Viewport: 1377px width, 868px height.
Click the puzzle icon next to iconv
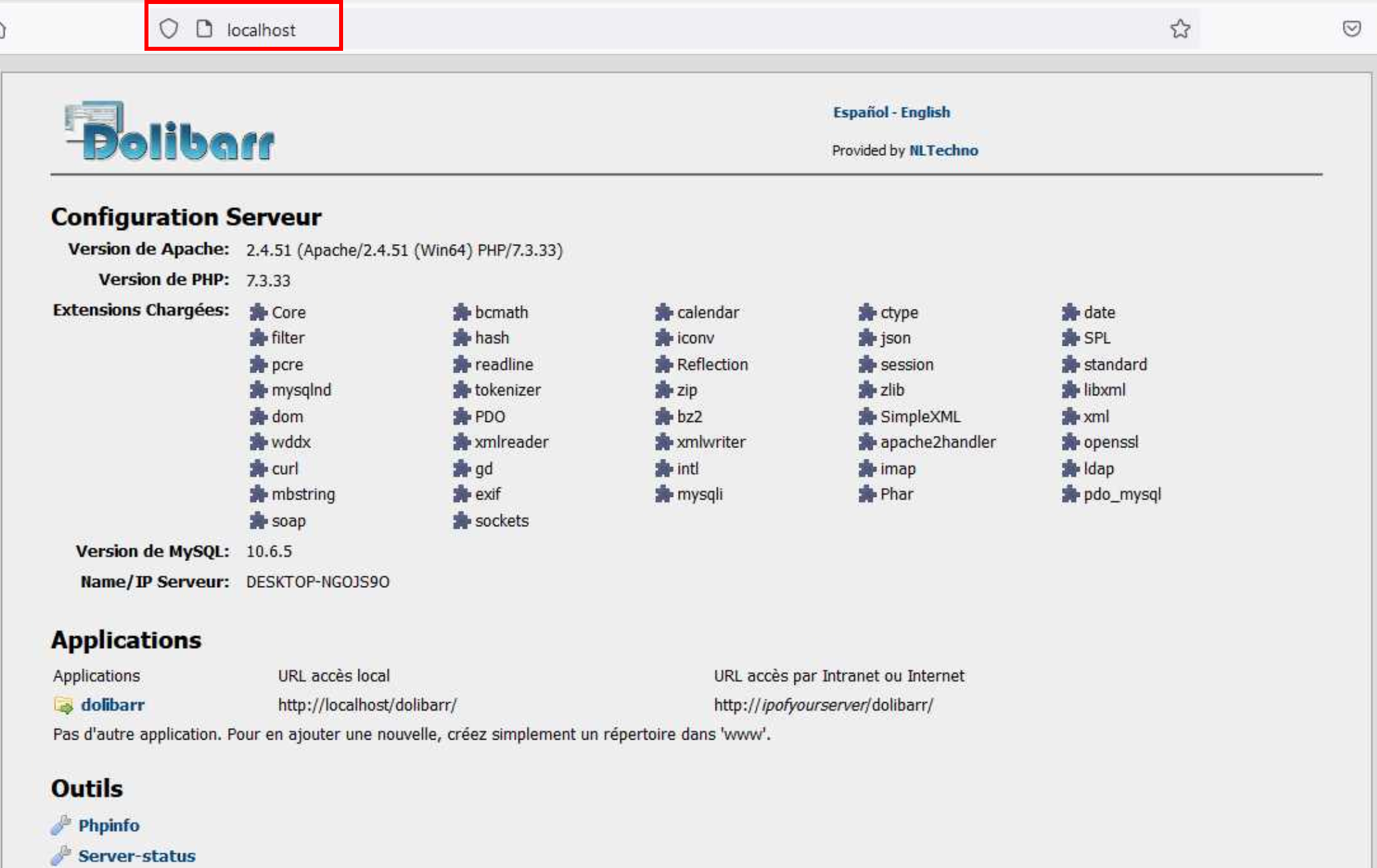663,338
